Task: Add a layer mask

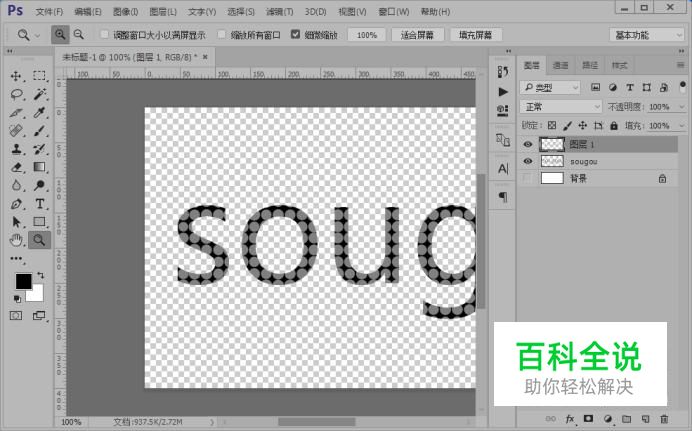Action: click(588, 419)
